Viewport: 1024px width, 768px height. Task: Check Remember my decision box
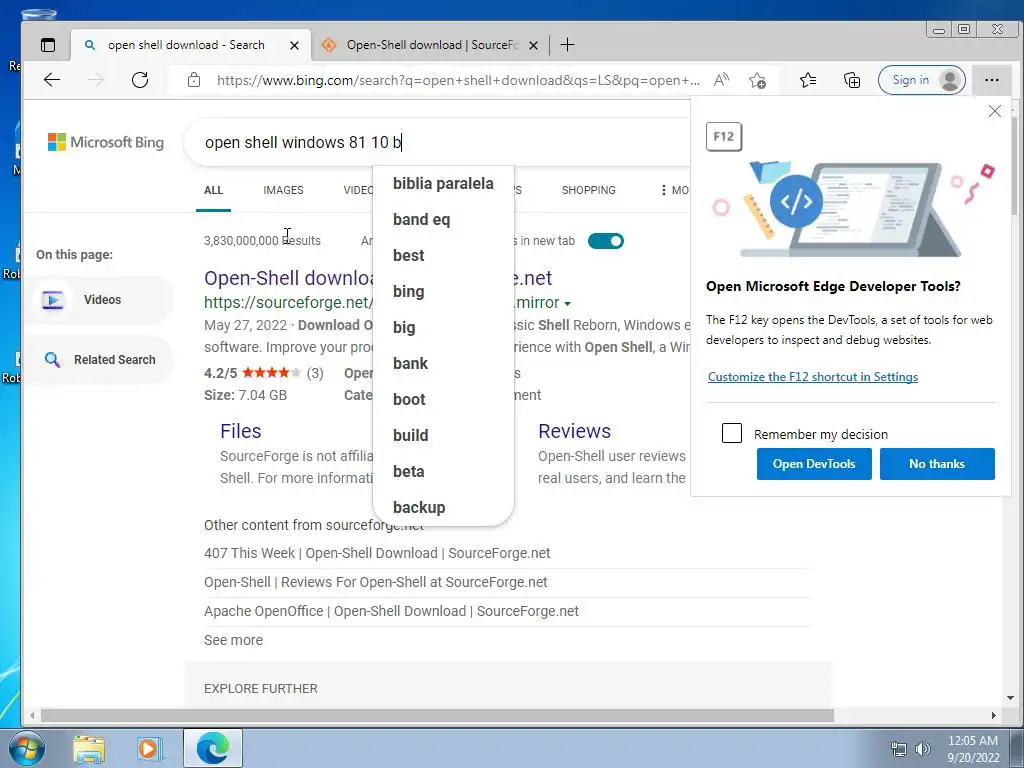click(x=731, y=433)
